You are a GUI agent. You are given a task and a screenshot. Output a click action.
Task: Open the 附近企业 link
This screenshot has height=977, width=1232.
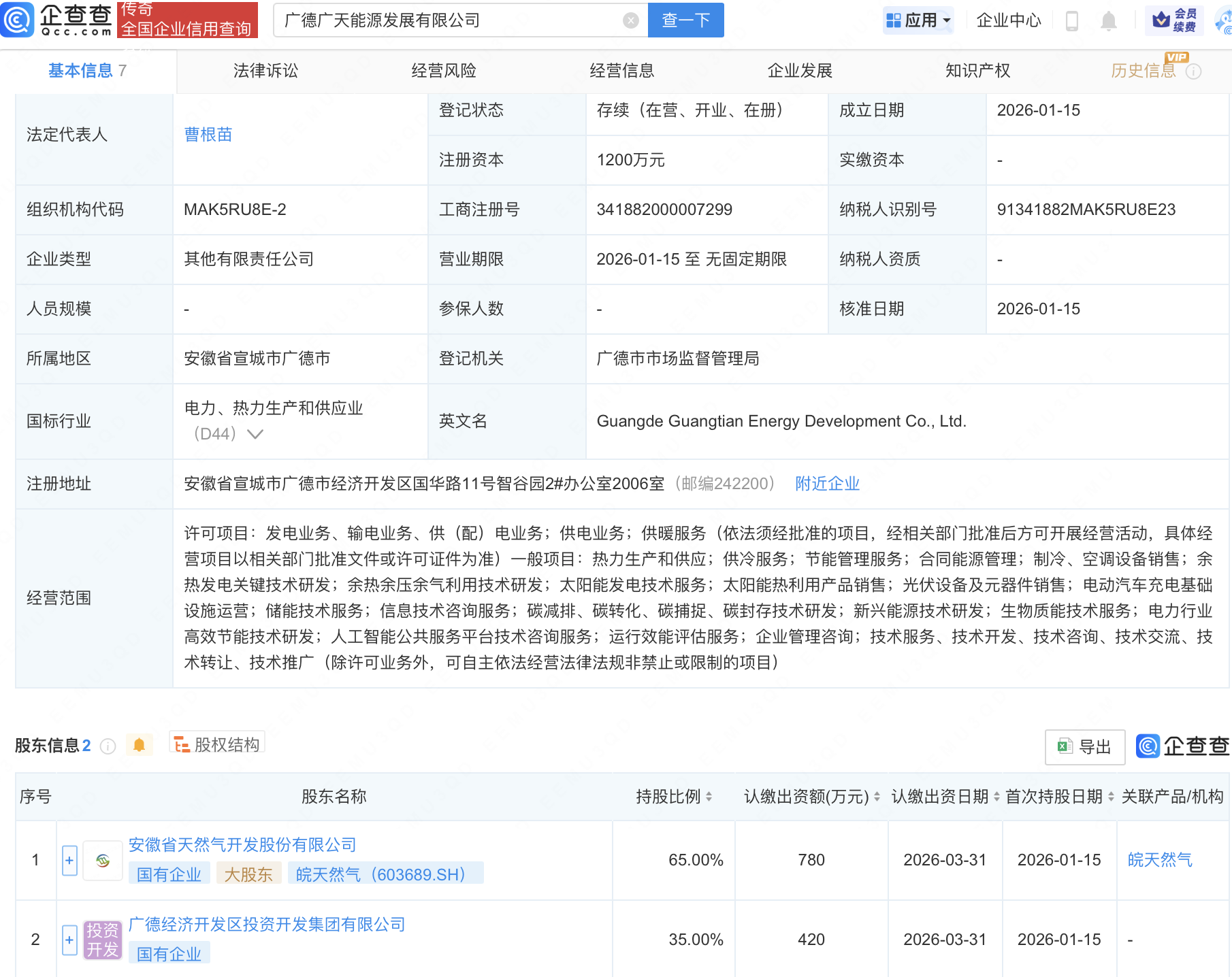click(x=827, y=484)
